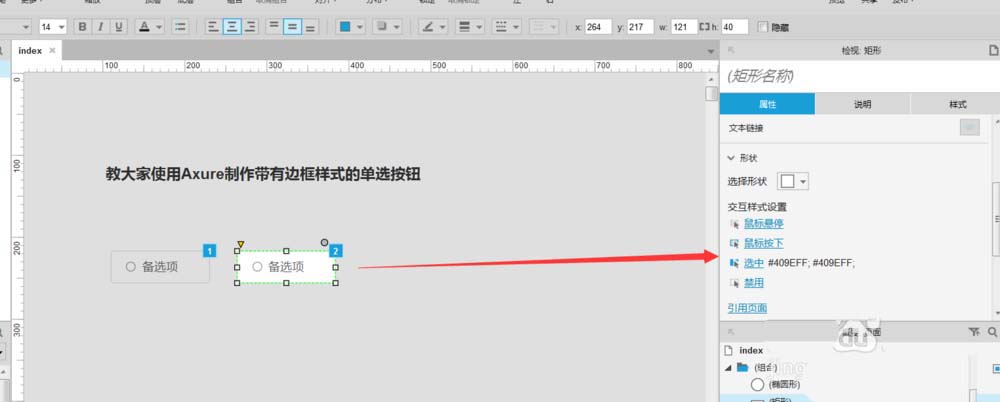Click the y position field
This screenshot has width=1000, height=402.
point(640,27)
